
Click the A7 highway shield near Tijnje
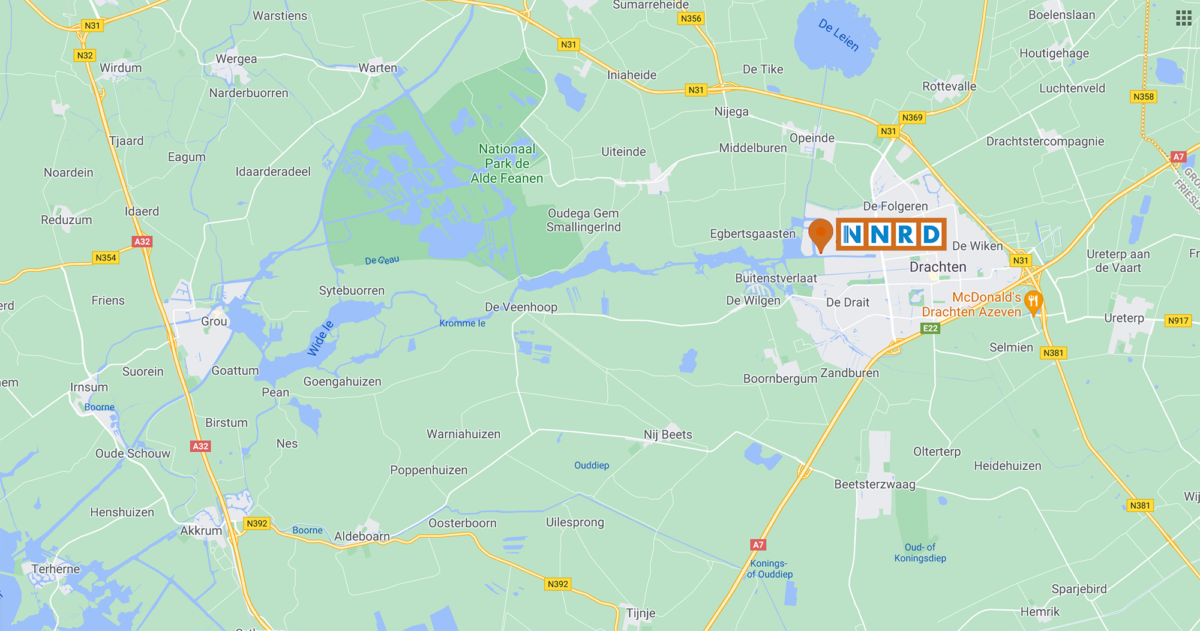758,544
